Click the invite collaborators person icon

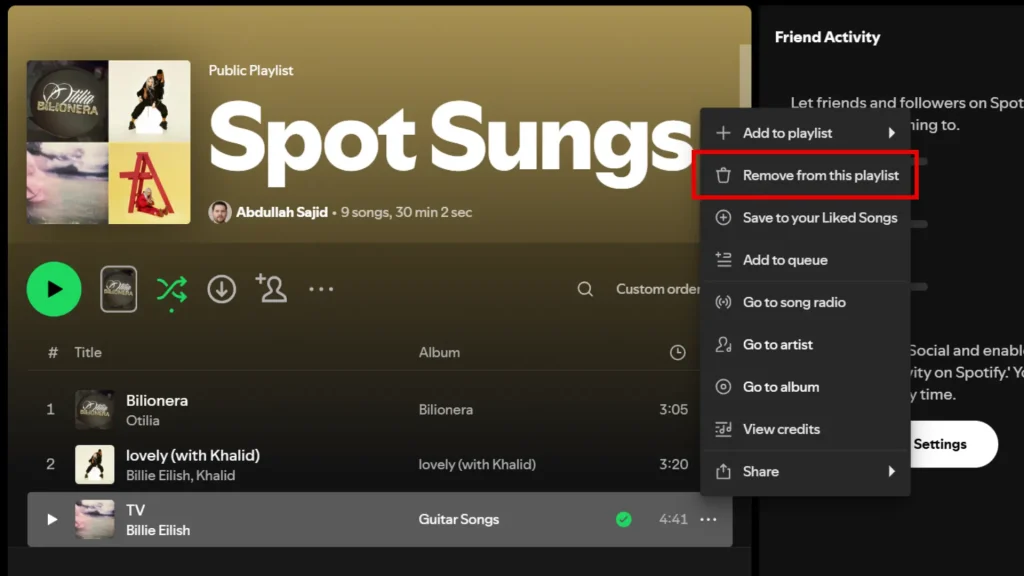(270, 288)
